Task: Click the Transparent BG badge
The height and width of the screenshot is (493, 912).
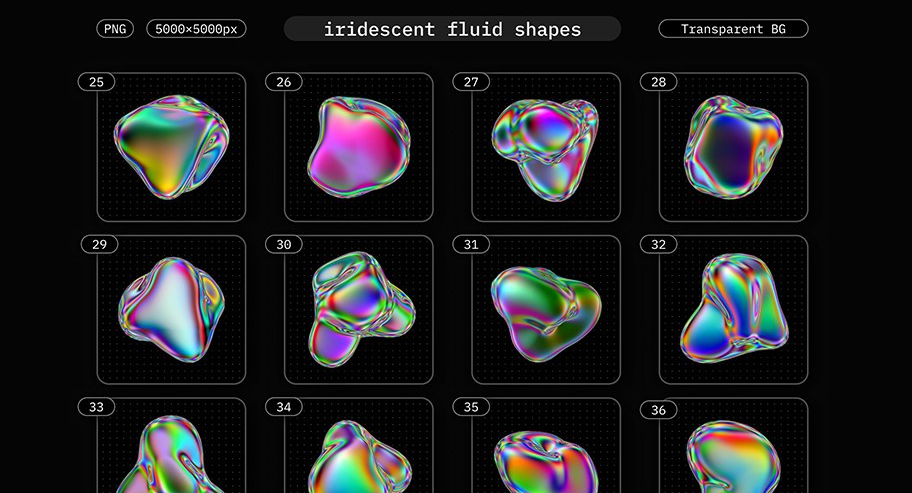Action: pyautogui.click(x=733, y=28)
